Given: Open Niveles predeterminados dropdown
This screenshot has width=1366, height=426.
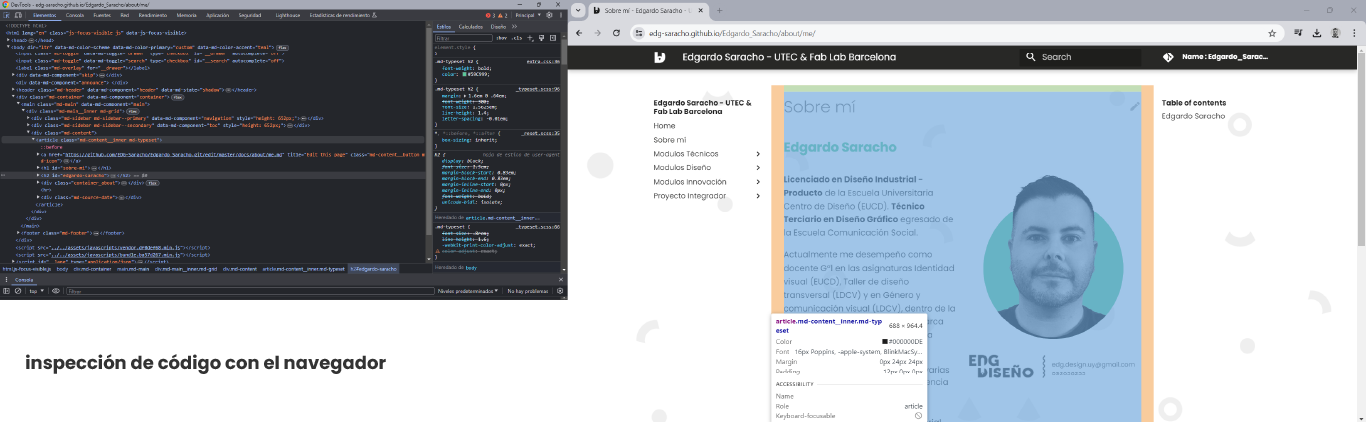Looking at the screenshot, I should click(467, 291).
